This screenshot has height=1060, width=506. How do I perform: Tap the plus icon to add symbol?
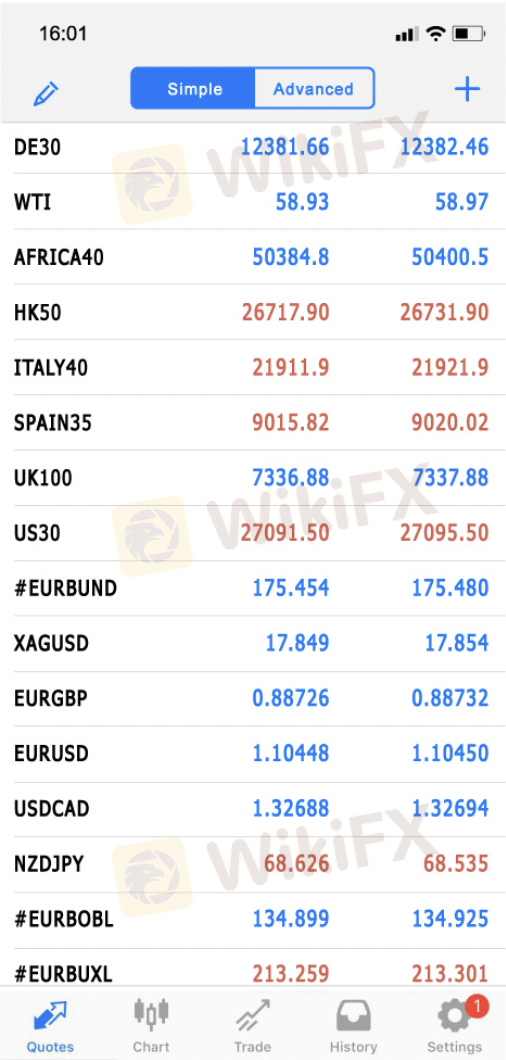(467, 89)
